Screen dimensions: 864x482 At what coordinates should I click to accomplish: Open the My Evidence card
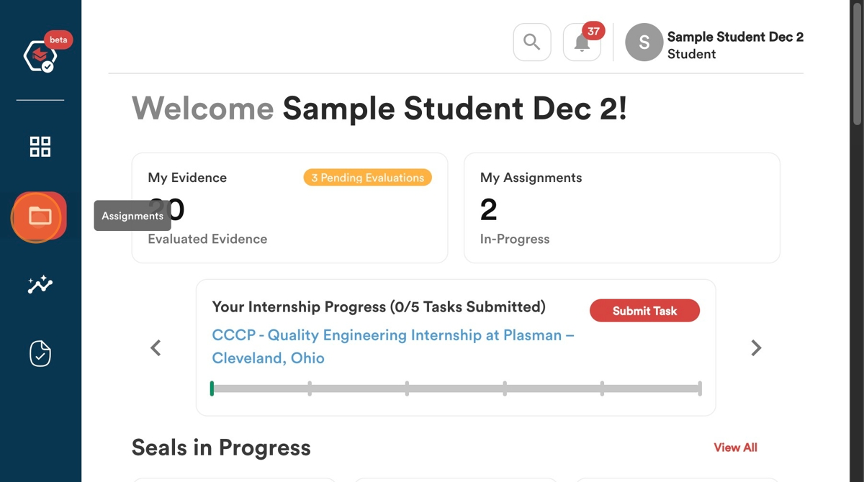click(290, 208)
